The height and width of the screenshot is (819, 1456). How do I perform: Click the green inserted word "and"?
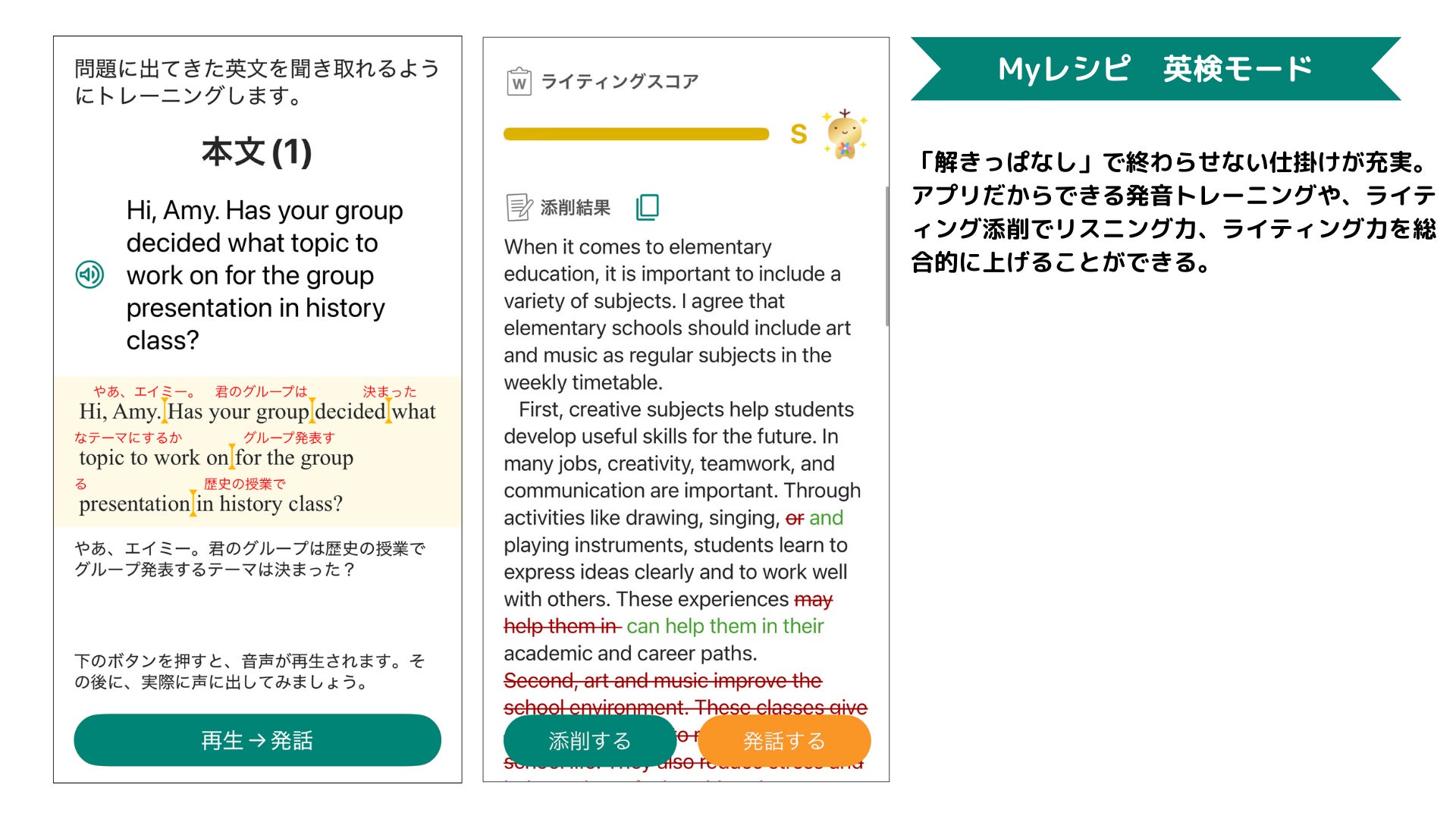click(x=826, y=518)
